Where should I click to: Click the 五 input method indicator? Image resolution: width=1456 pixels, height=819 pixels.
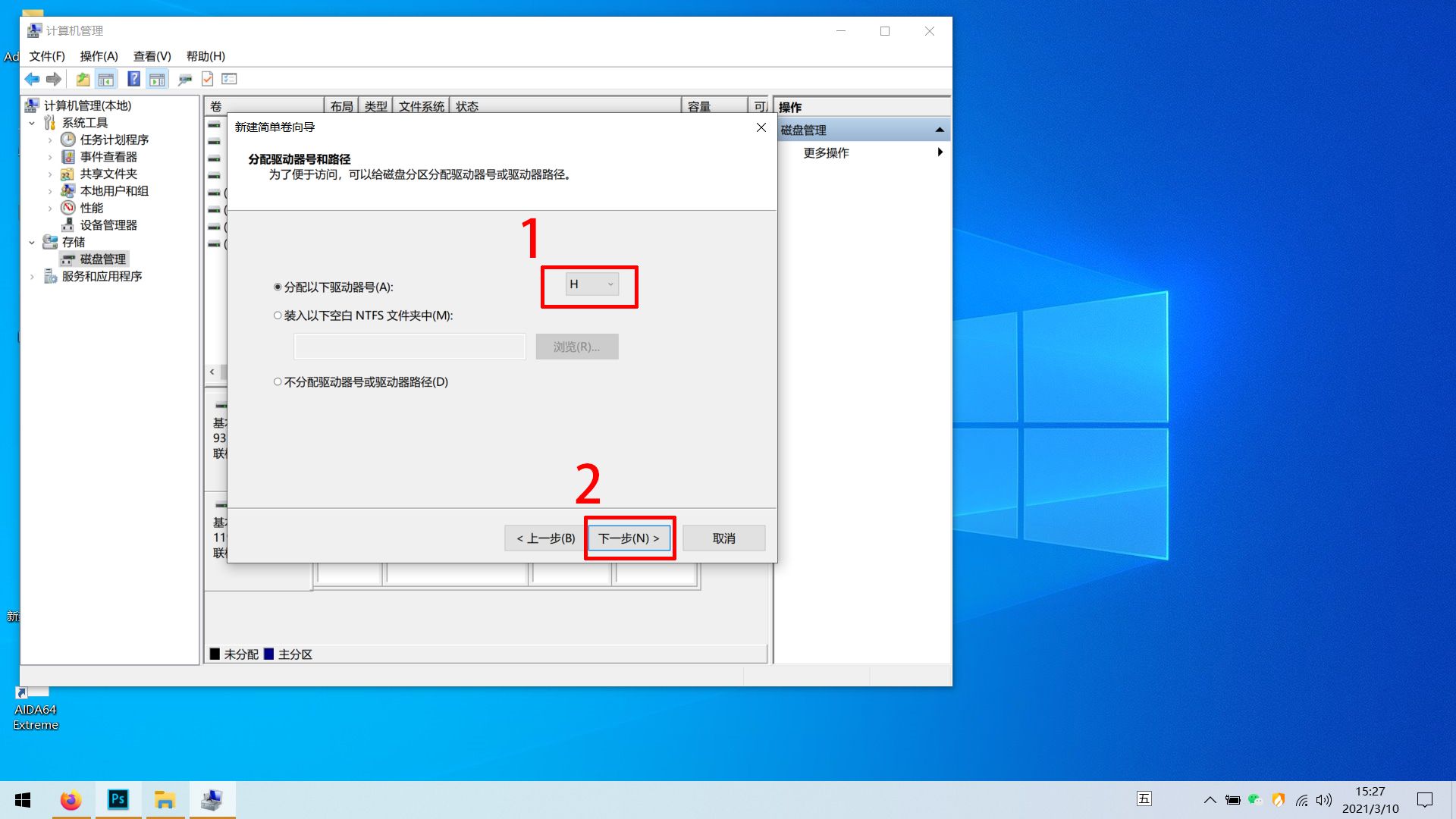click(x=1144, y=799)
